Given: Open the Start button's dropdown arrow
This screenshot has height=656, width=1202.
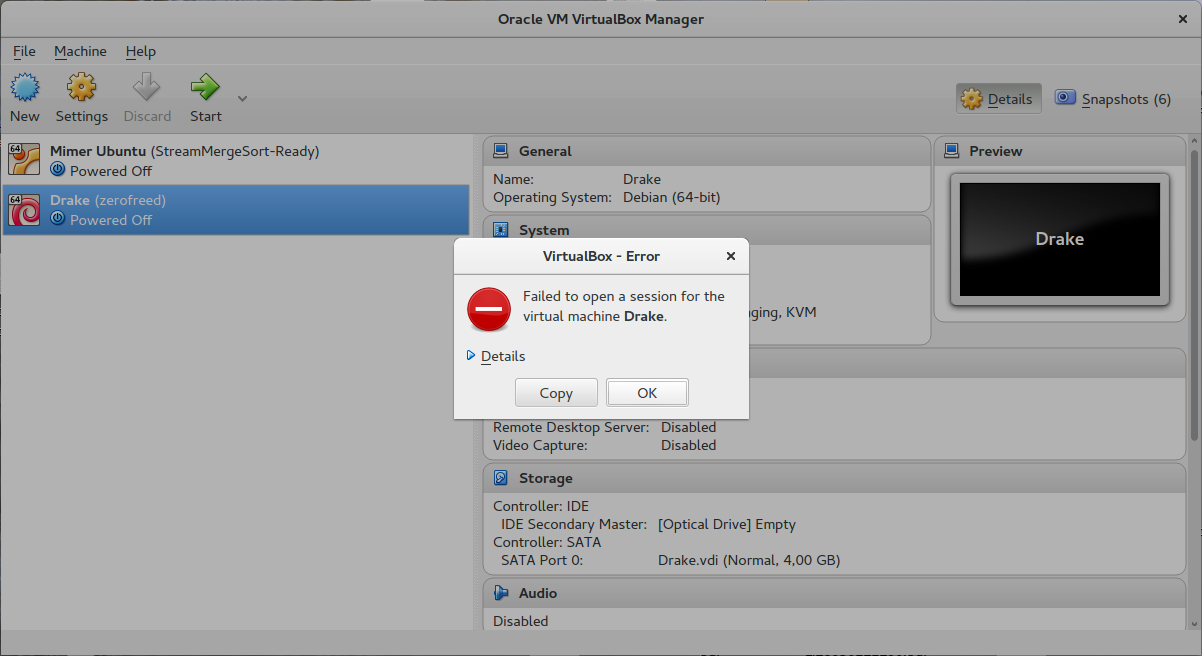Looking at the screenshot, I should pos(242,98).
